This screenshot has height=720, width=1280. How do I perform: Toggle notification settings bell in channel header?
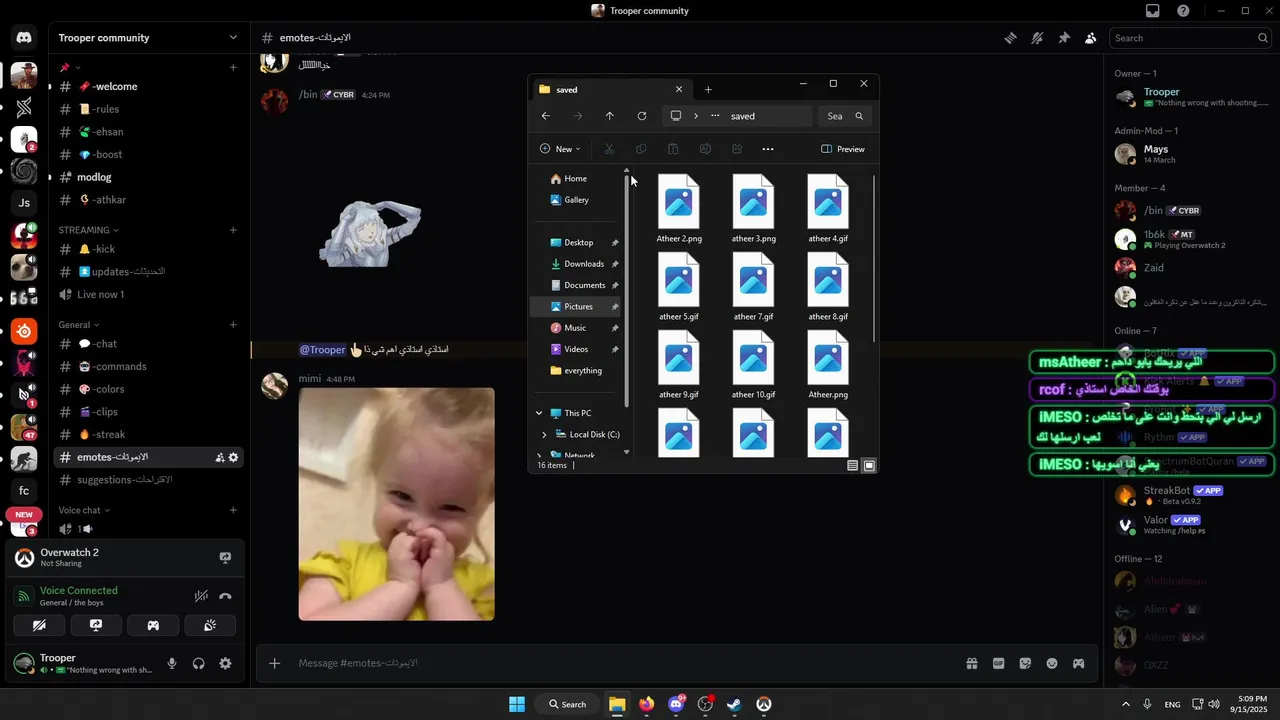point(1037,38)
